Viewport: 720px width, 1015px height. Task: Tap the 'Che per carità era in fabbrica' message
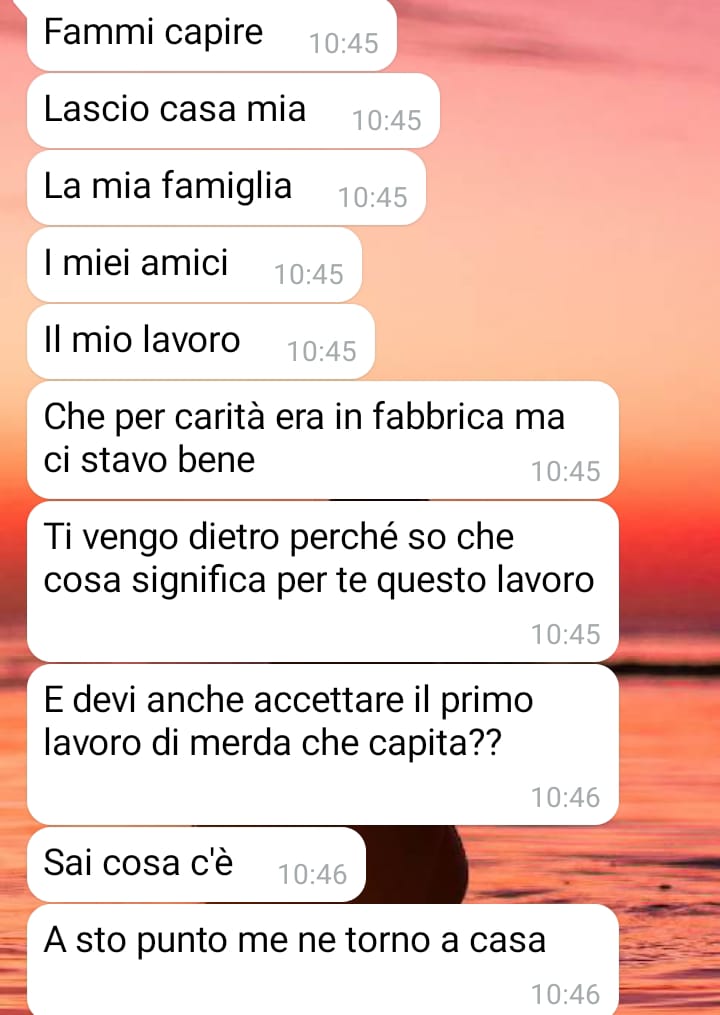coord(322,440)
